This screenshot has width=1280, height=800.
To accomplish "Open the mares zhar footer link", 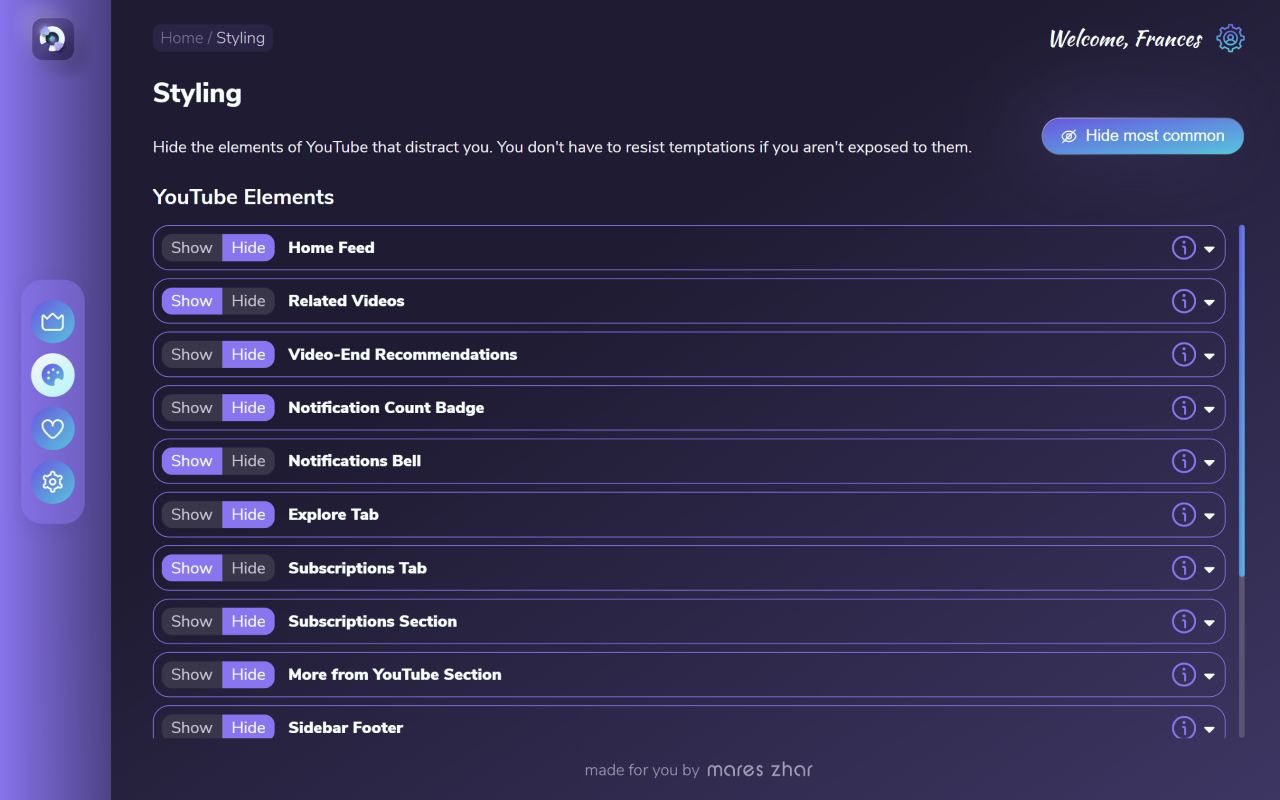I will tap(760, 770).
